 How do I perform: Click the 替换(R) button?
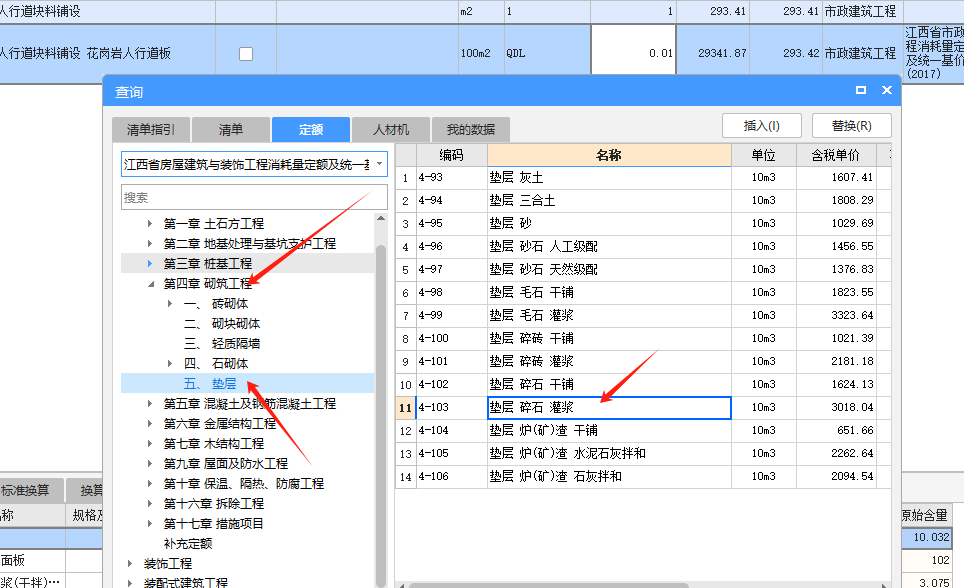pyautogui.click(x=851, y=125)
